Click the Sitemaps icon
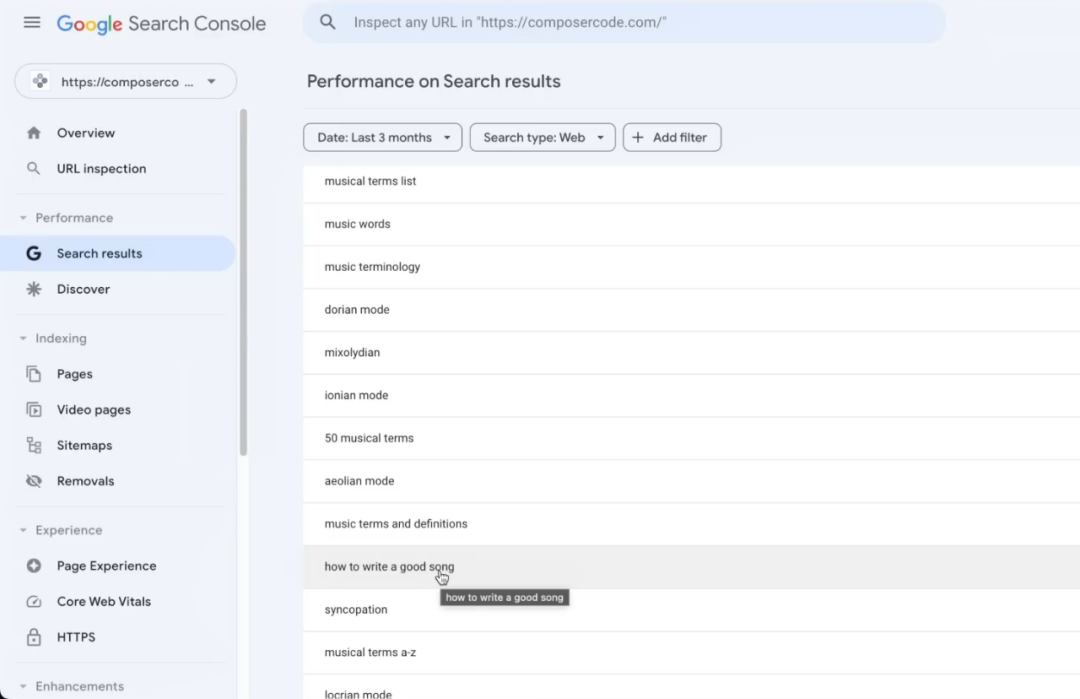This screenshot has height=699, width=1080. 34,446
